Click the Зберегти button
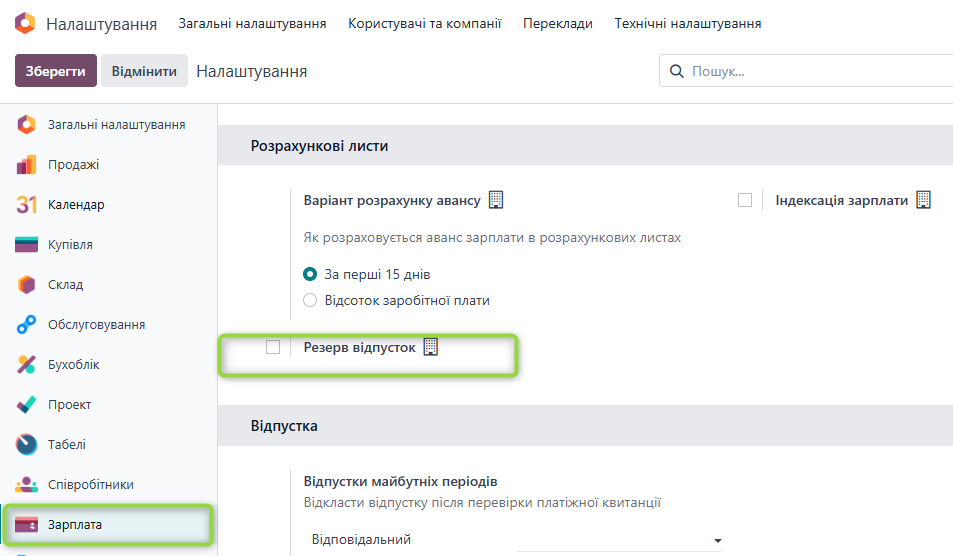The width and height of the screenshot is (953, 556). [x=56, y=70]
